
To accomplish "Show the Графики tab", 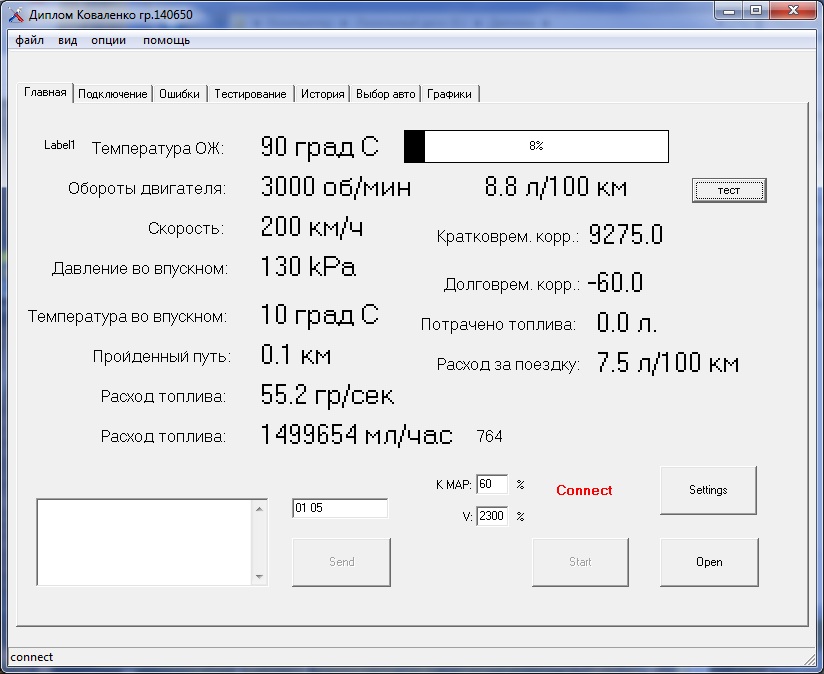I will click(449, 94).
